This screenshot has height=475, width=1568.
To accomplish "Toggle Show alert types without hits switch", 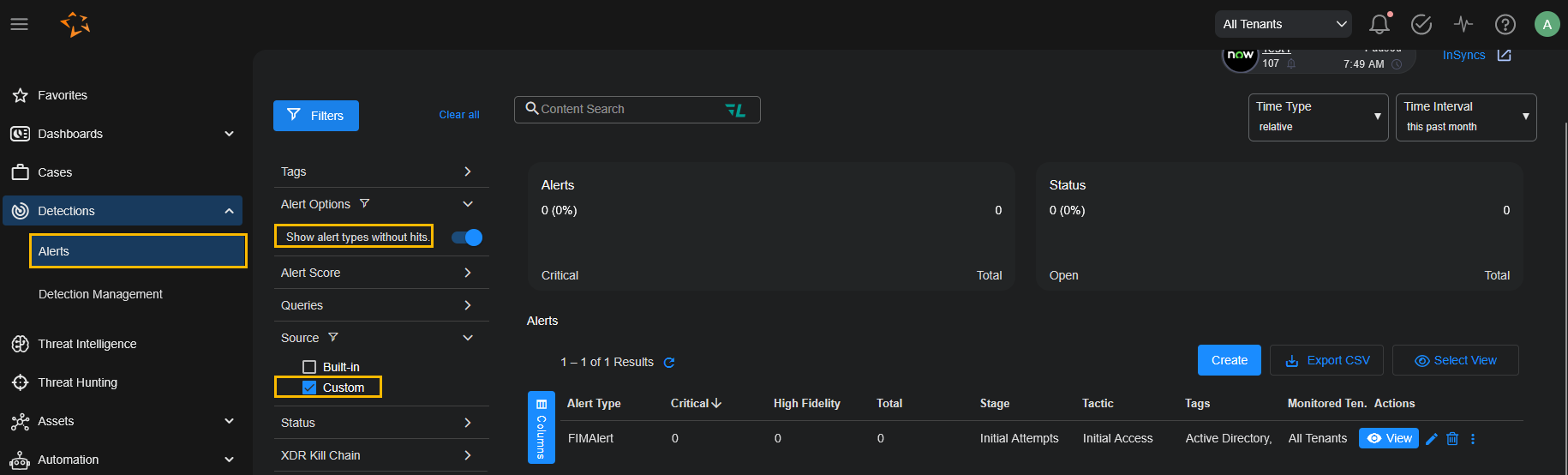I will point(468,237).
